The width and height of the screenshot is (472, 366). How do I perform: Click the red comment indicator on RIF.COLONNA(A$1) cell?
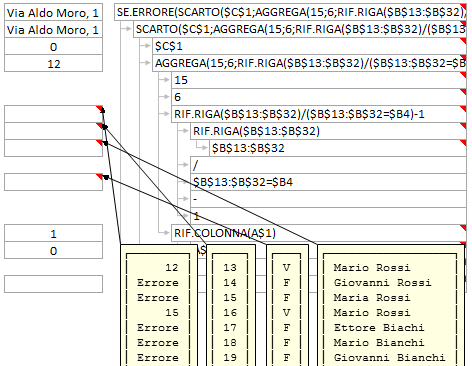tap(464, 227)
